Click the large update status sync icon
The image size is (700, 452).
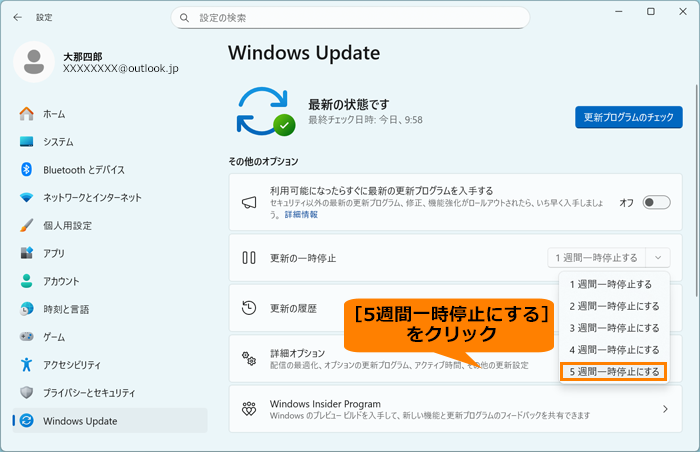(x=266, y=111)
